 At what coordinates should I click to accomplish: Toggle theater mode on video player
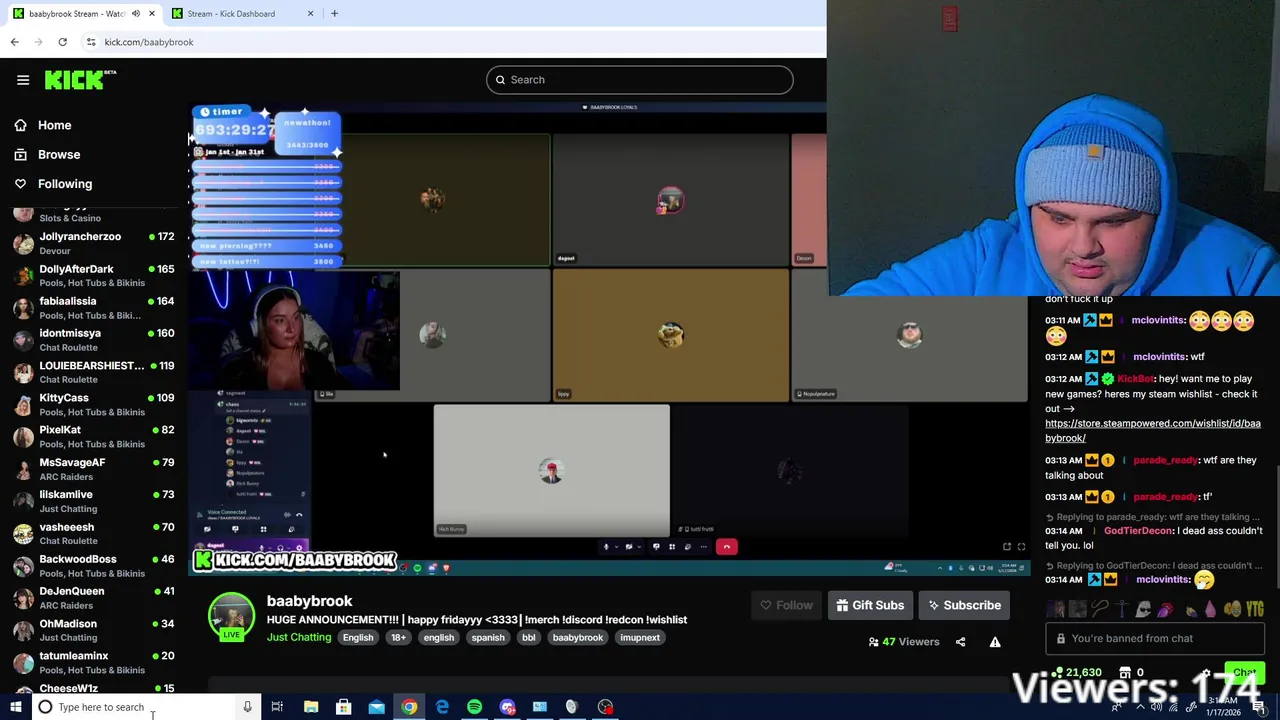pos(1006,547)
